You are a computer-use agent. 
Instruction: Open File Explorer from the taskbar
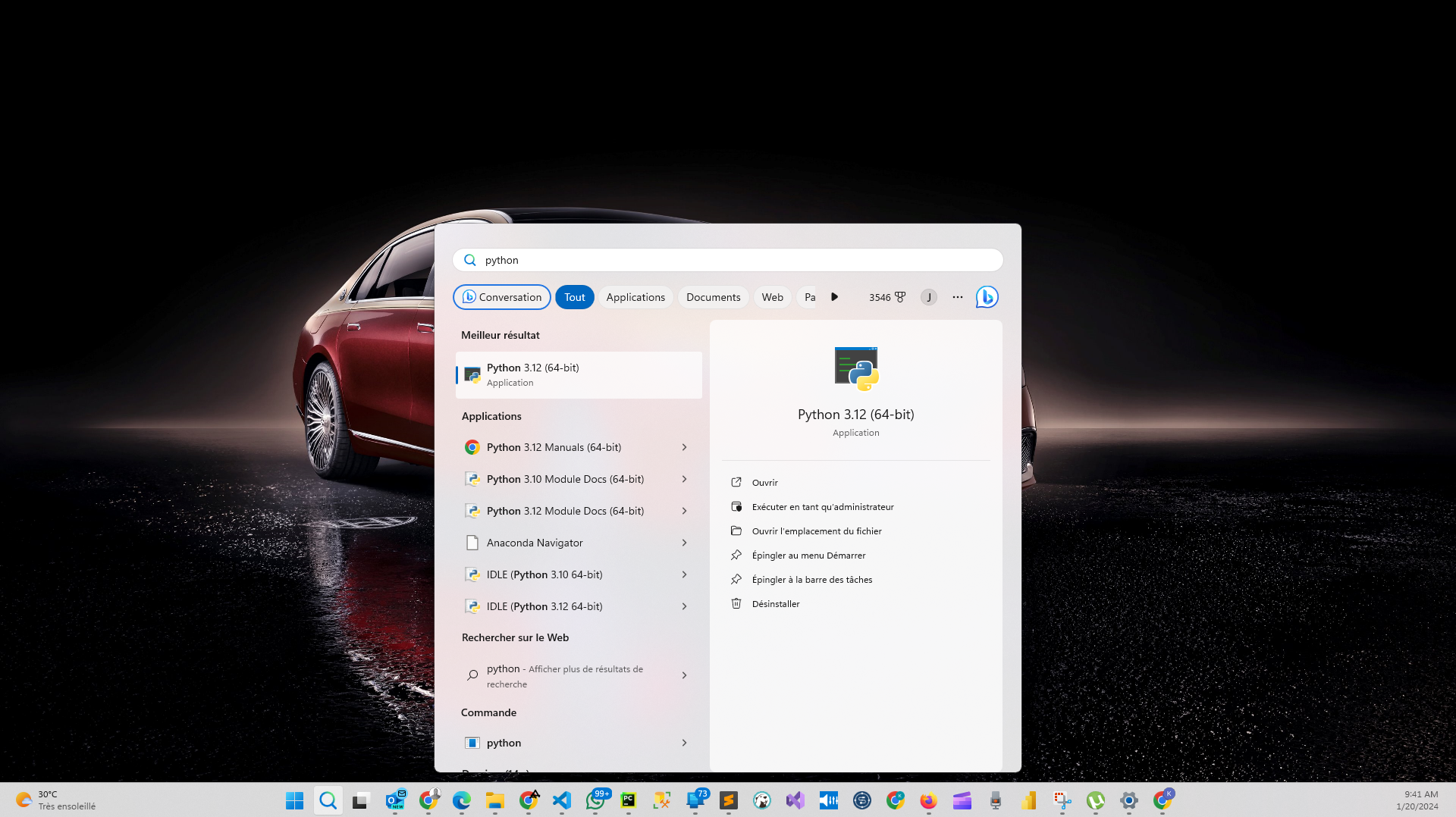click(x=495, y=800)
